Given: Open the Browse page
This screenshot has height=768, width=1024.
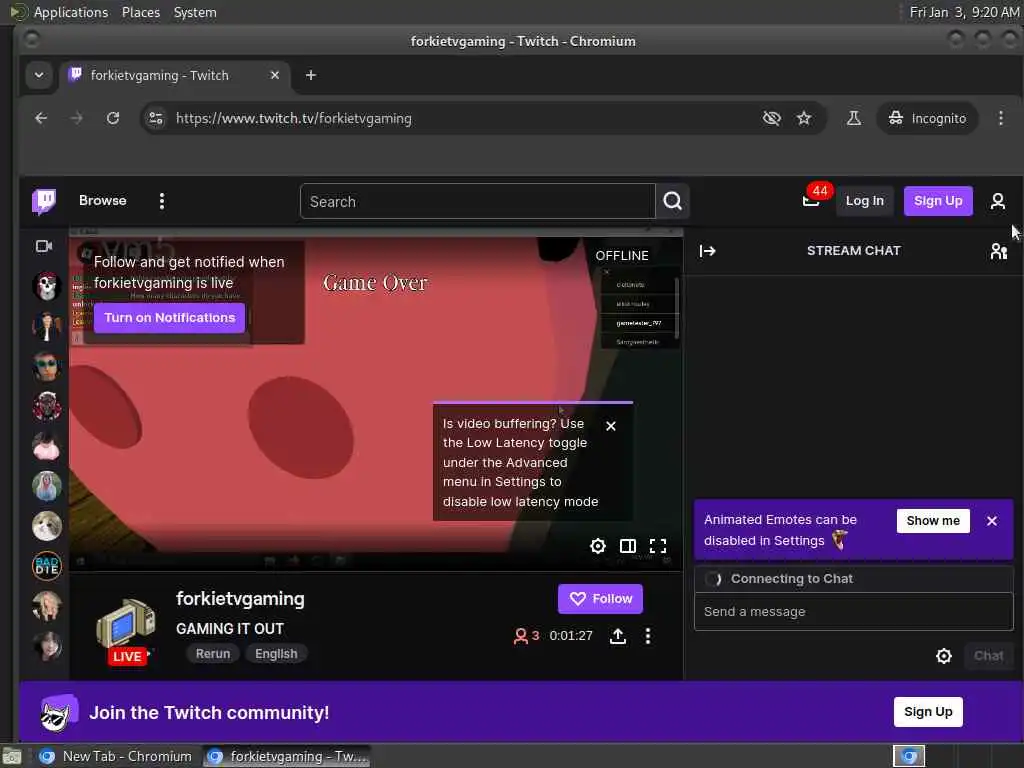Looking at the screenshot, I should point(103,200).
